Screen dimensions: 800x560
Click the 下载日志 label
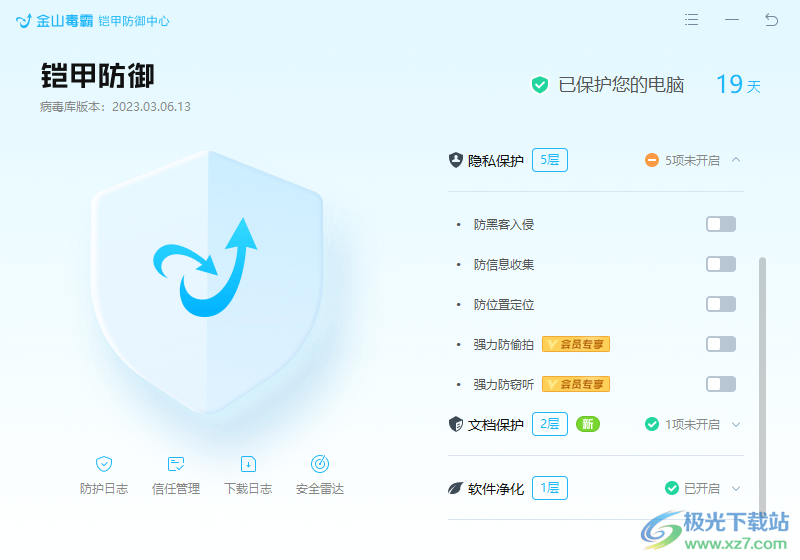(248, 489)
